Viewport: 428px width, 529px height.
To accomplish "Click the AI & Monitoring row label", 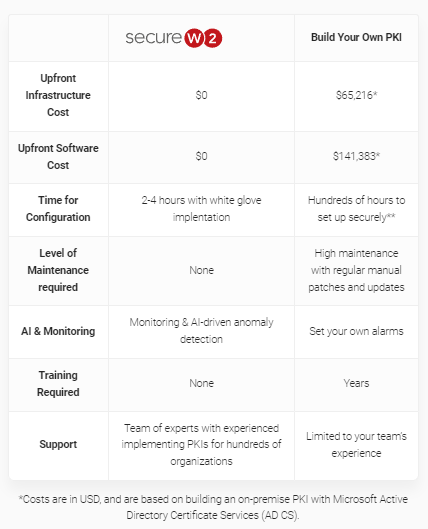I will 58,331.
